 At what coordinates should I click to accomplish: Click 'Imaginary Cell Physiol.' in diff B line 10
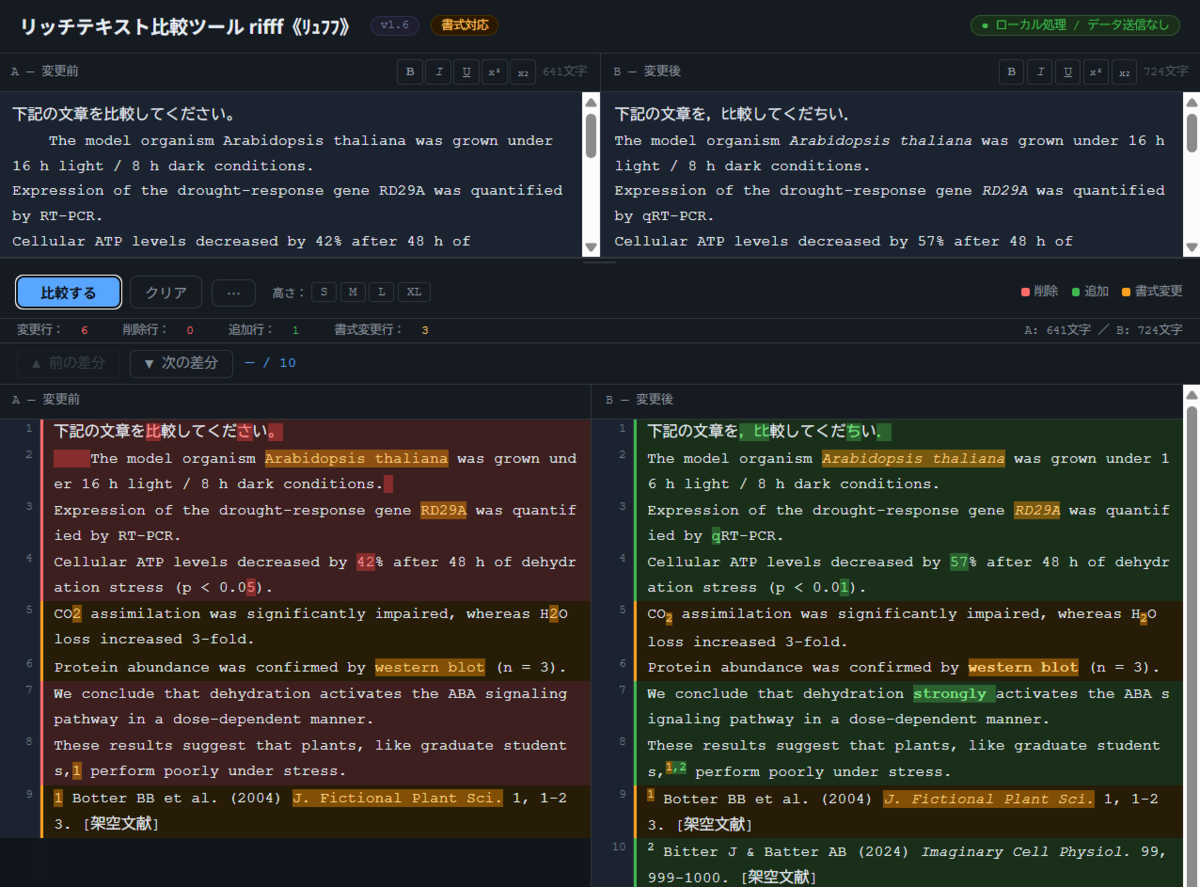pyautogui.click(x=1025, y=852)
